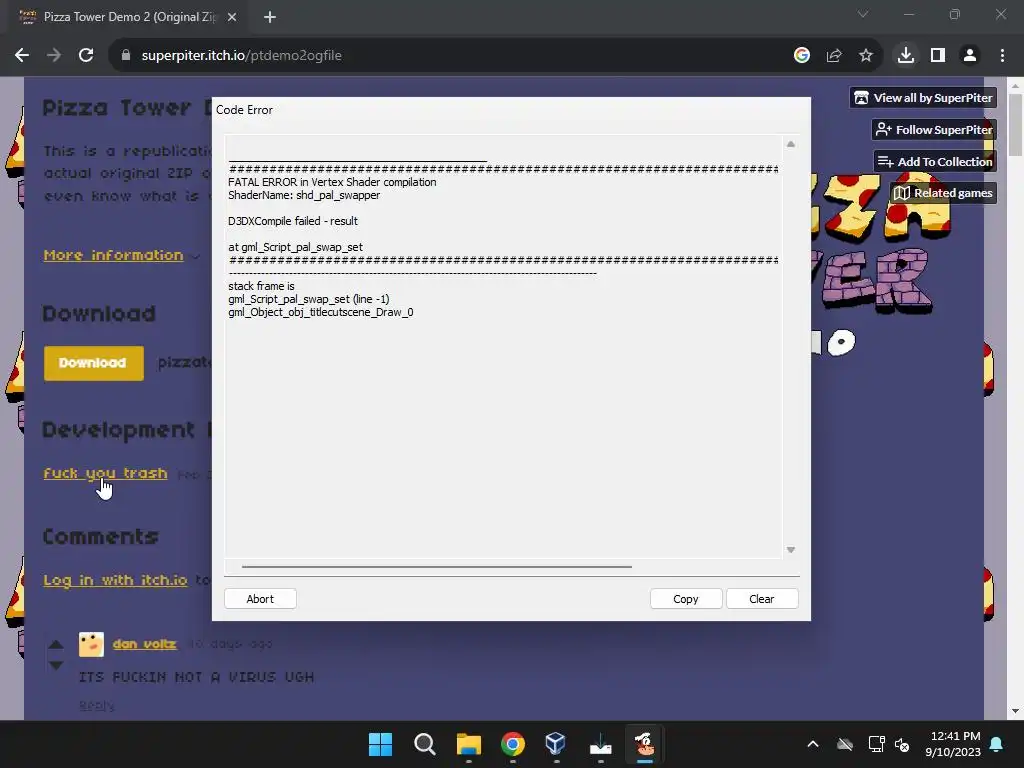Open network status tray icon
Screen dimensions: 1024x768
coord(876,744)
